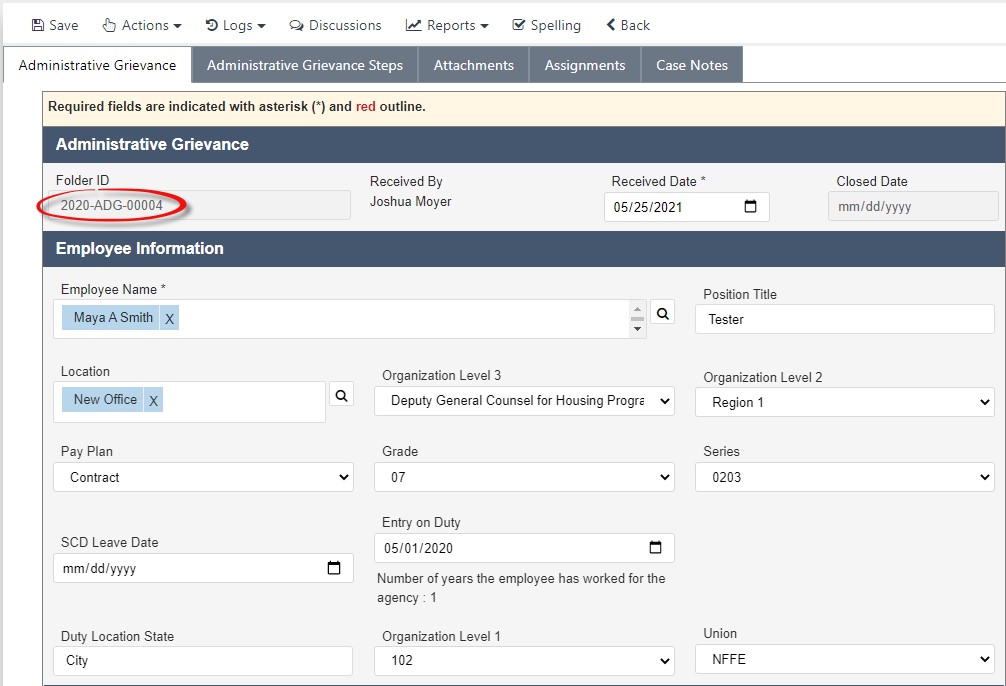Open the Series dropdown

[x=844, y=477]
